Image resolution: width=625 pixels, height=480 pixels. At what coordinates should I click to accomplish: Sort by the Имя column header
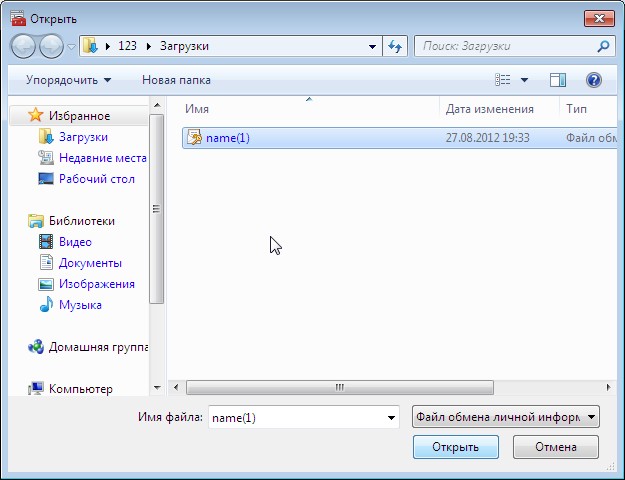click(x=197, y=109)
